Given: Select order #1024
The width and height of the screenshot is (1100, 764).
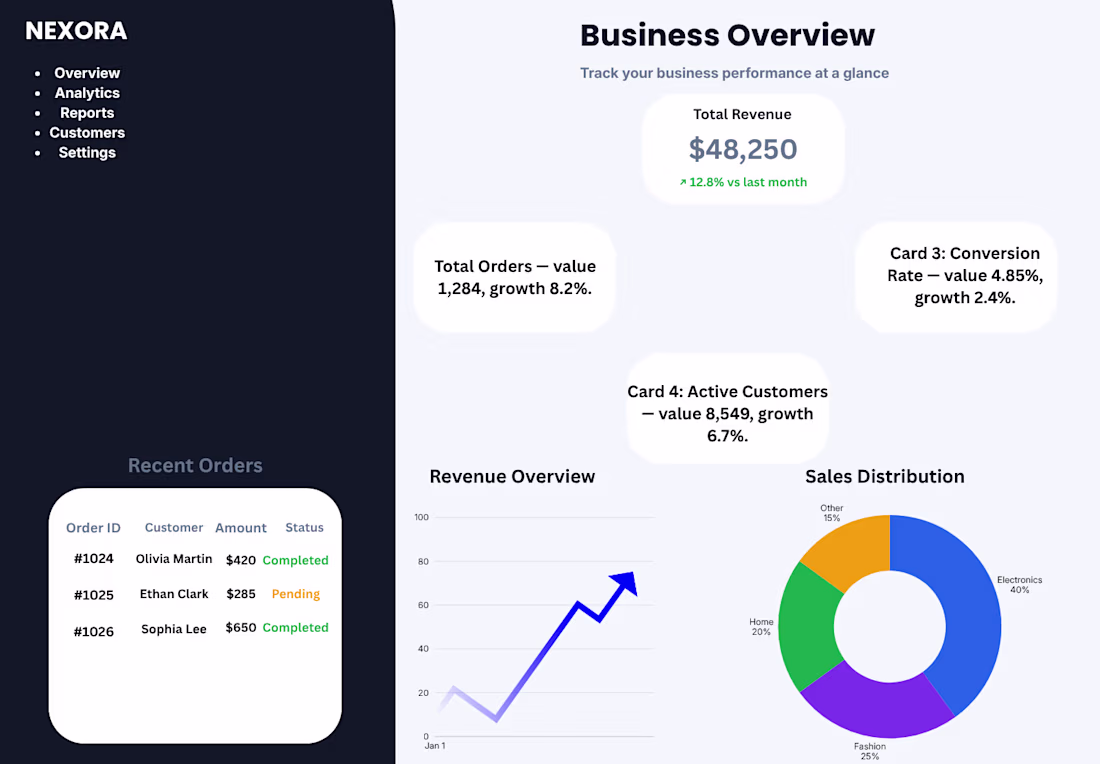Looking at the screenshot, I should [x=93, y=558].
